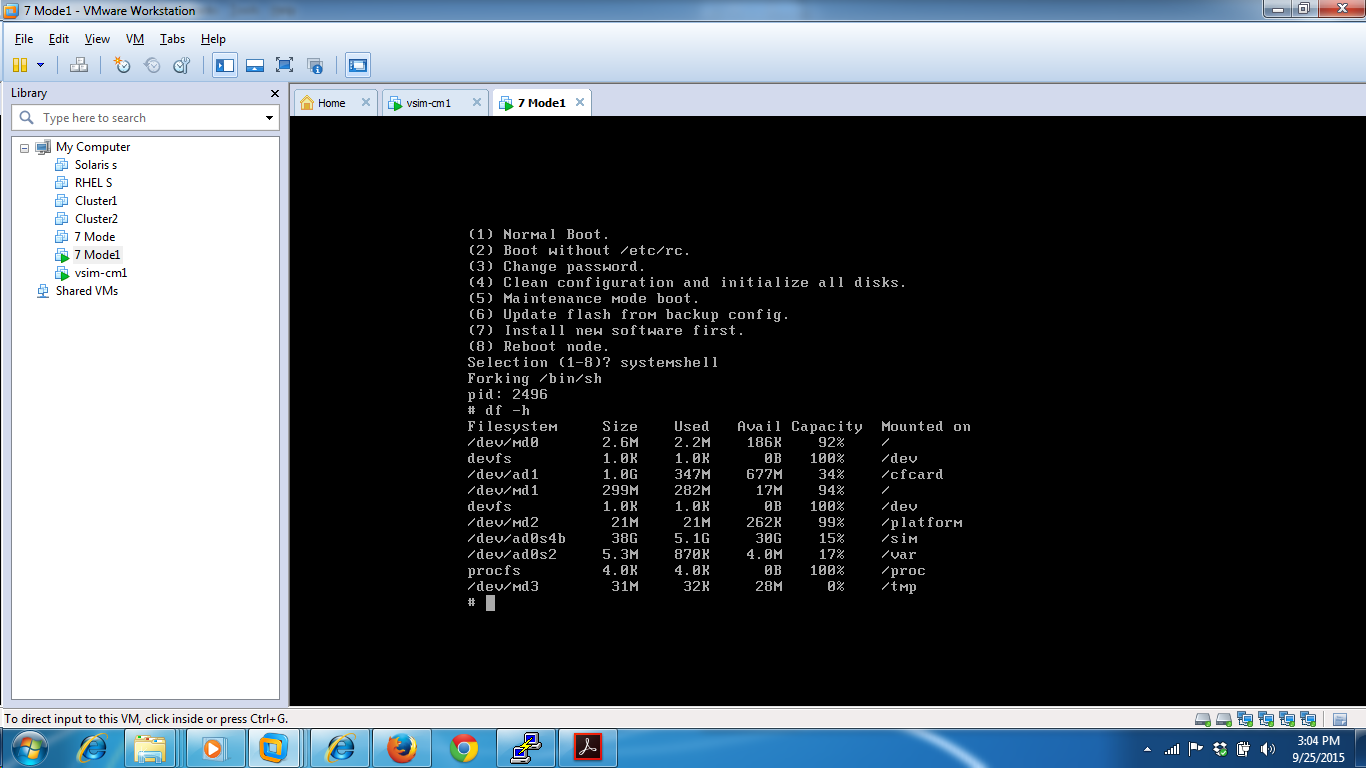Select the Solaris s virtual machine
Image resolution: width=1366 pixels, height=768 pixels.
click(96, 165)
